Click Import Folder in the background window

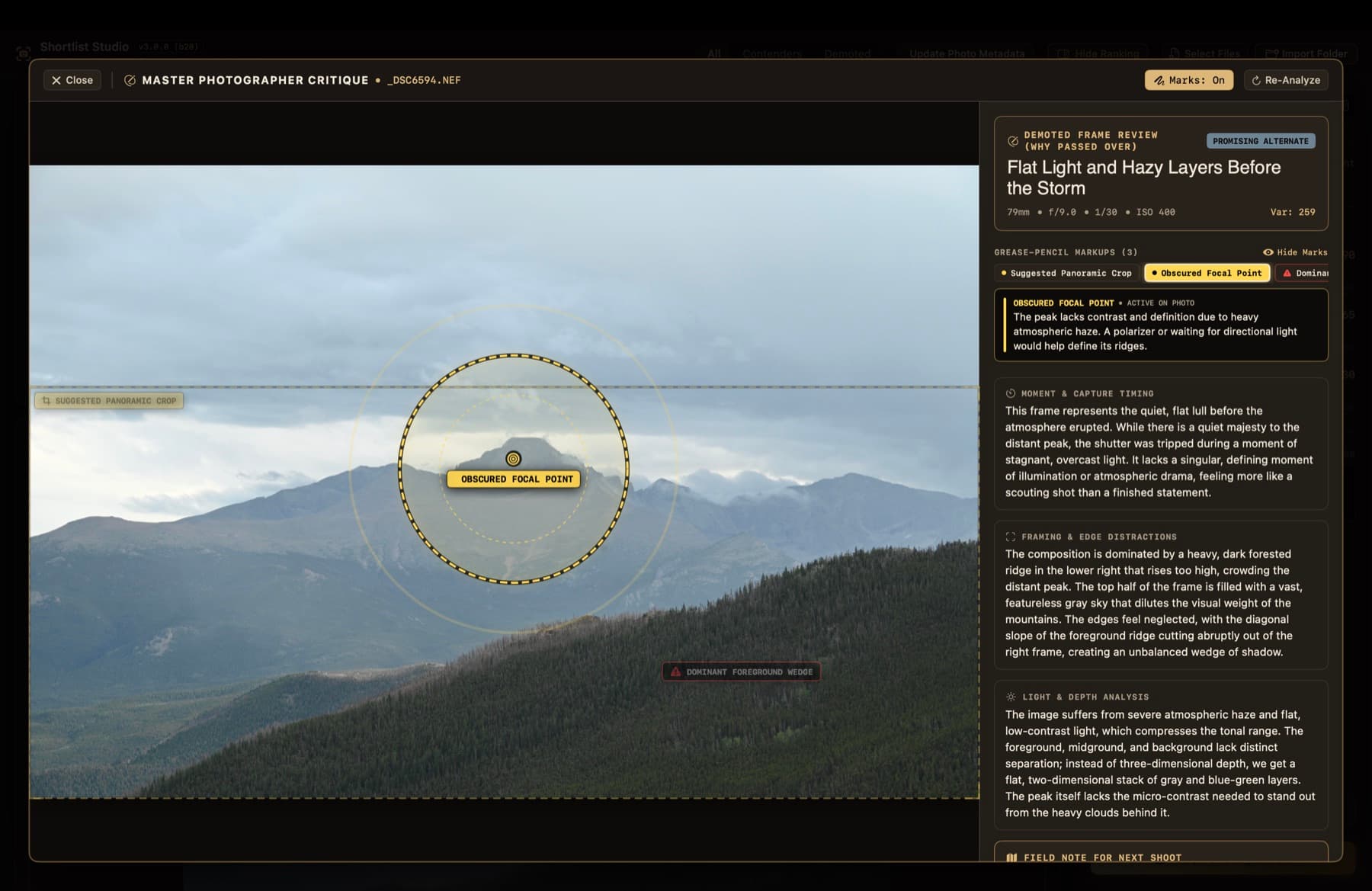tap(1306, 53)
